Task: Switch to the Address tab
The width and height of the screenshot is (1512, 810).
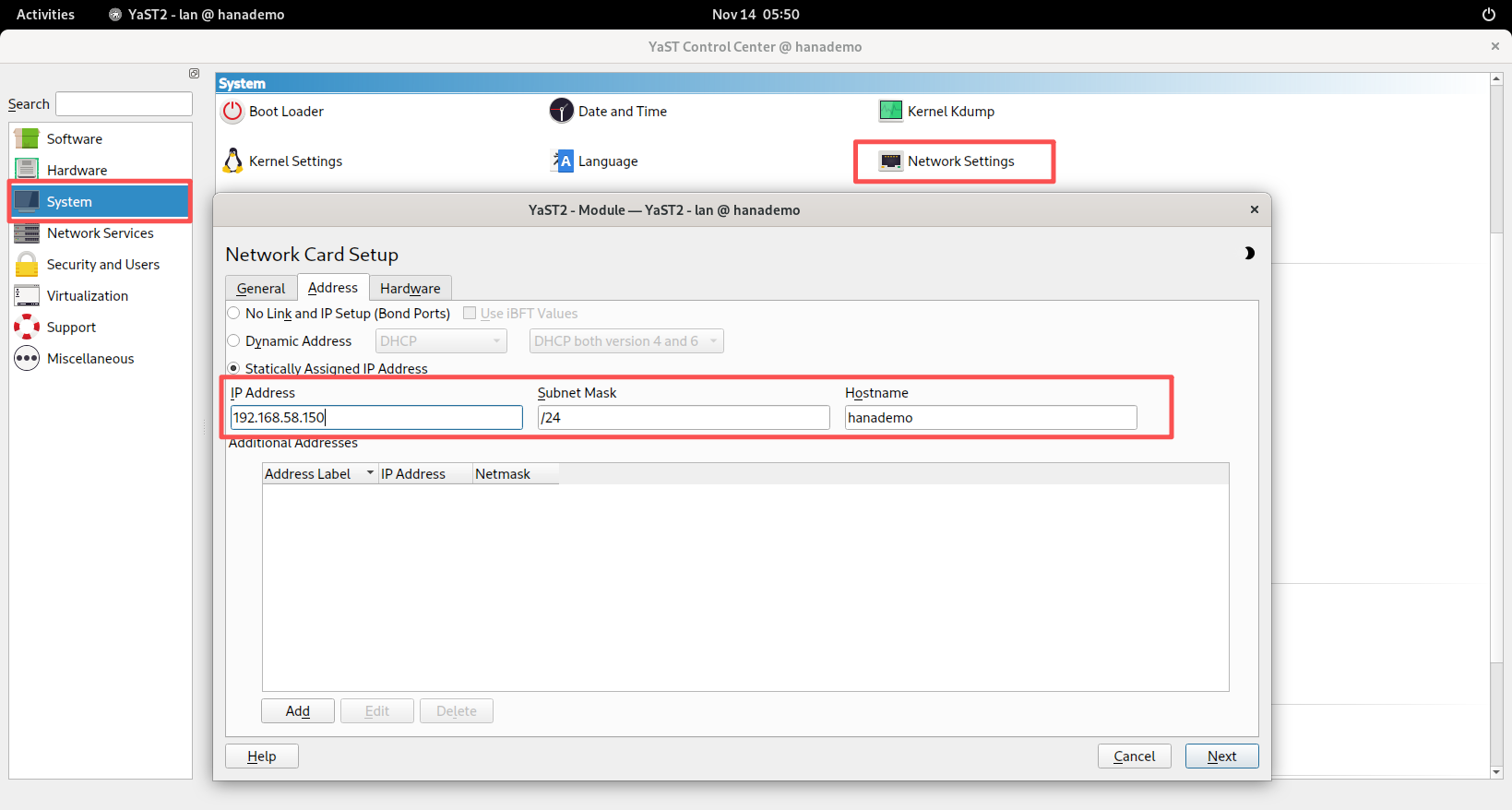Action: coord(333,288)
